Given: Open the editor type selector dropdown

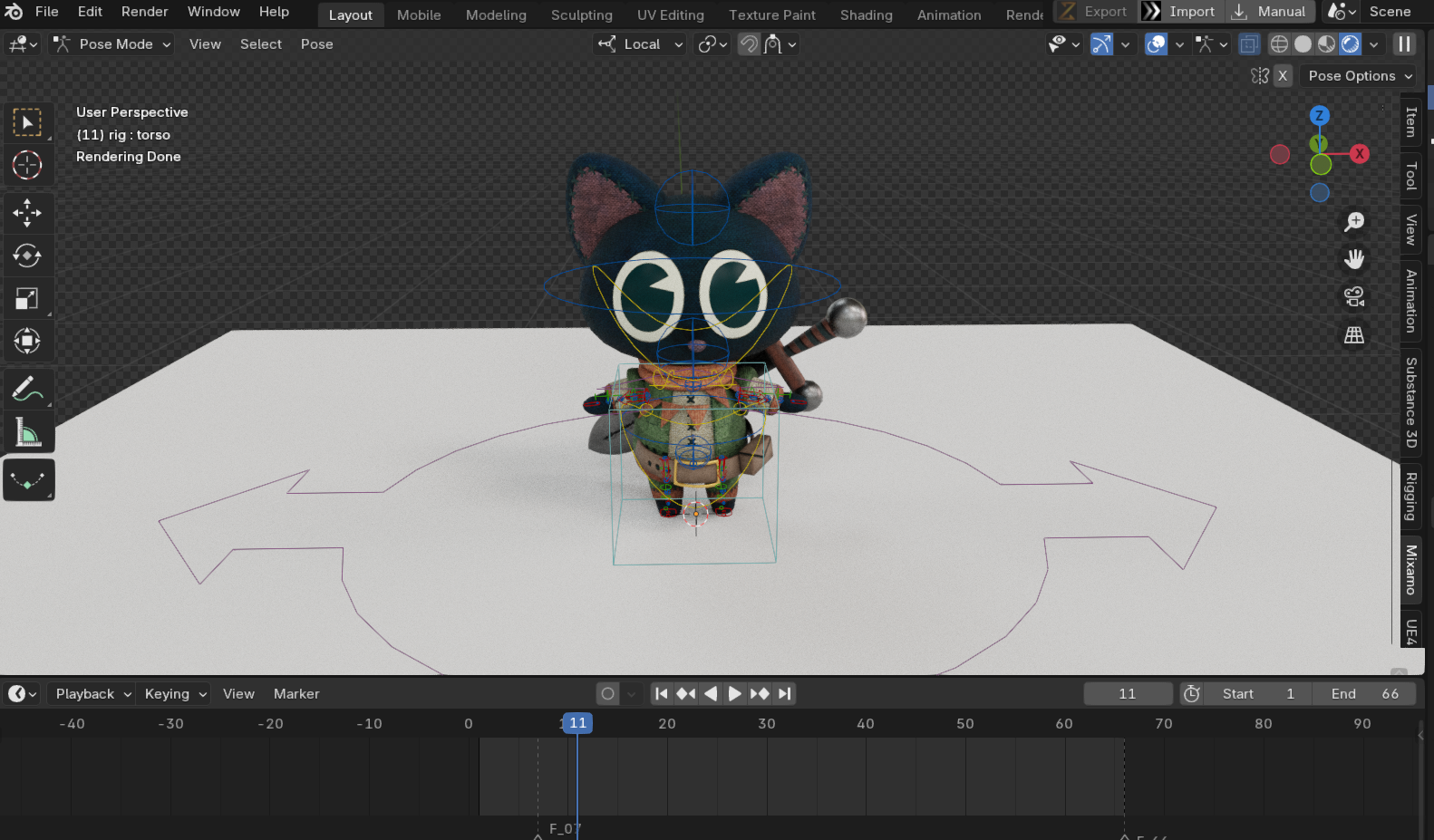Looking at the screenshot, I should (x=23, y=44).
